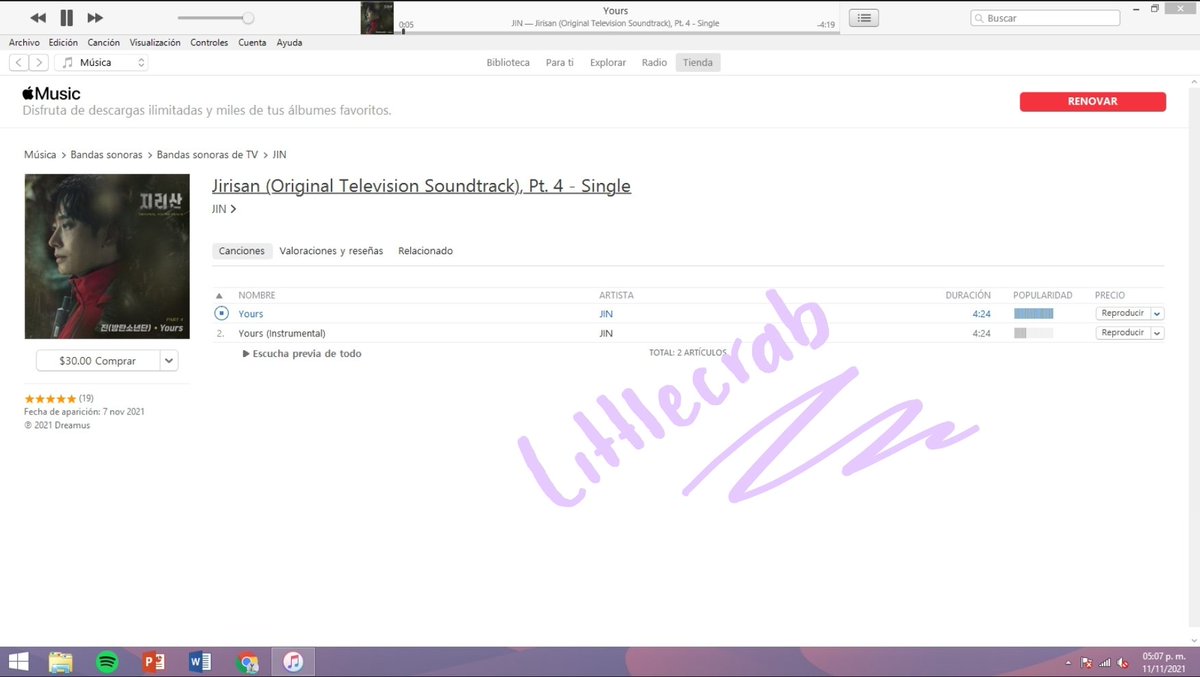Select the Tienda tab
The height and width of the screenshot is (677, 1200).
click(x=698, y=62)
